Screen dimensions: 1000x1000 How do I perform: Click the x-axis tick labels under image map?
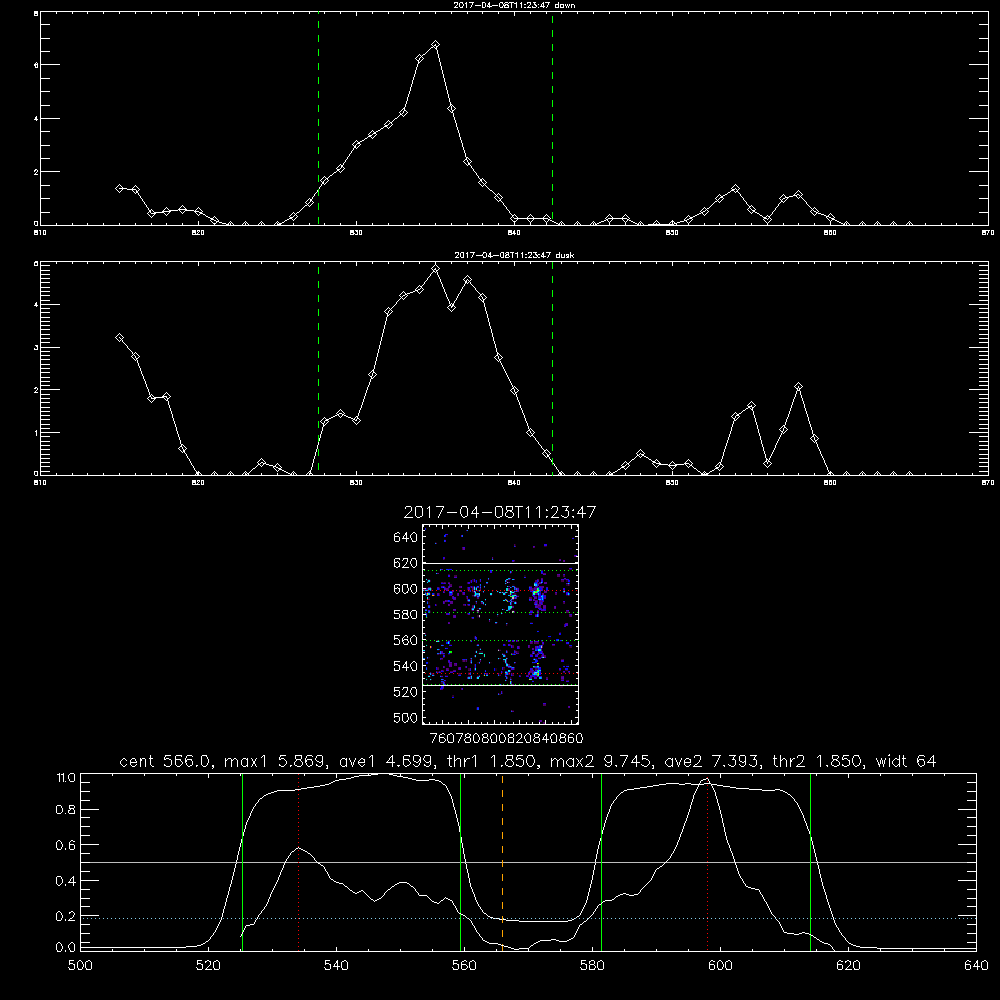pos(506,739)
